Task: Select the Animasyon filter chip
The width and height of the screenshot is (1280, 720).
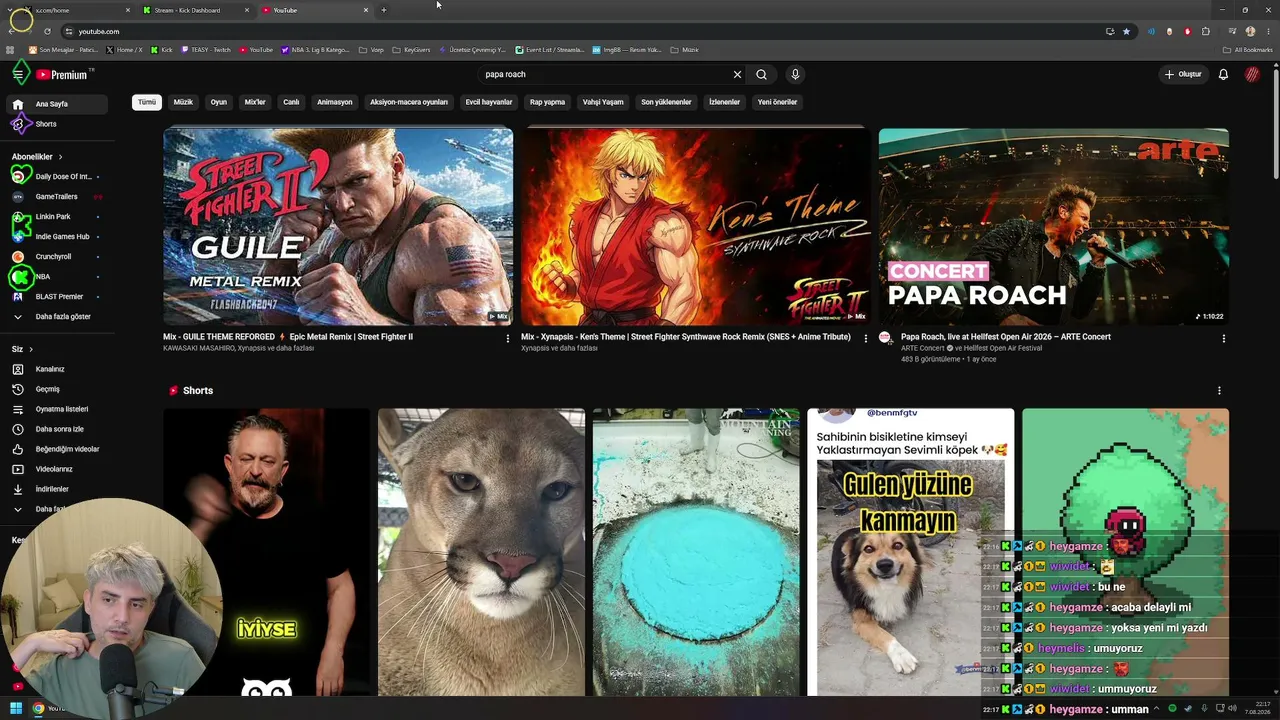Action: pyautogui.click(x=335, y=102)
